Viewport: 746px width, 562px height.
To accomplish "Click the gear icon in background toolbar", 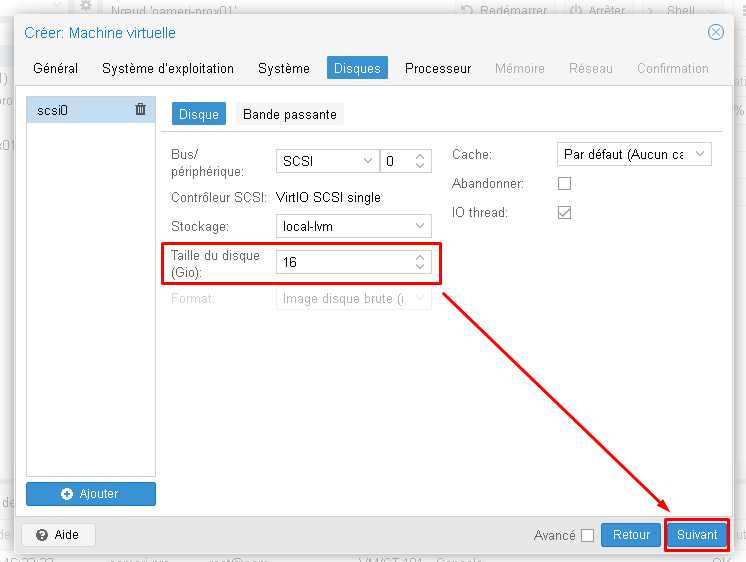I will pos(85,6).
